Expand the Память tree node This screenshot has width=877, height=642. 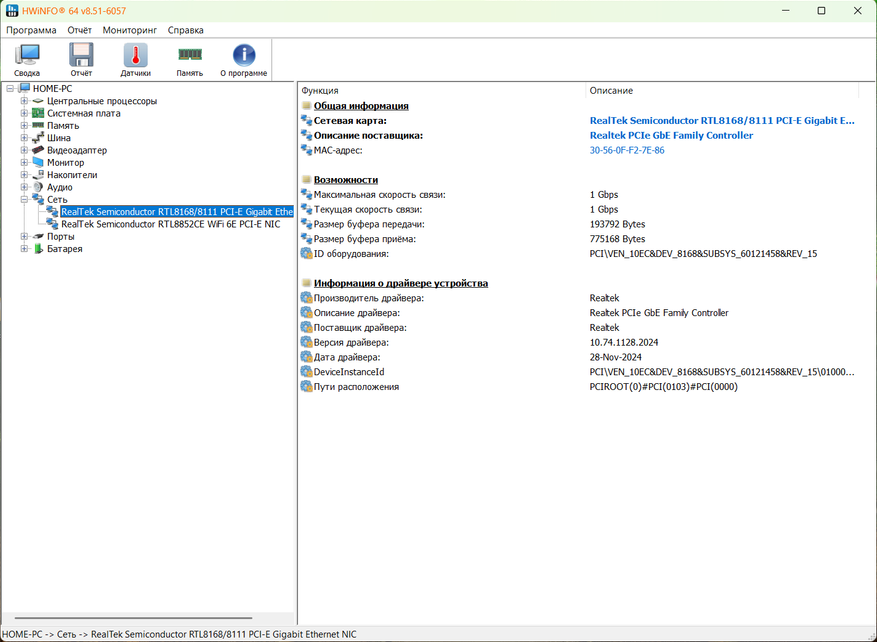(24, 126)
